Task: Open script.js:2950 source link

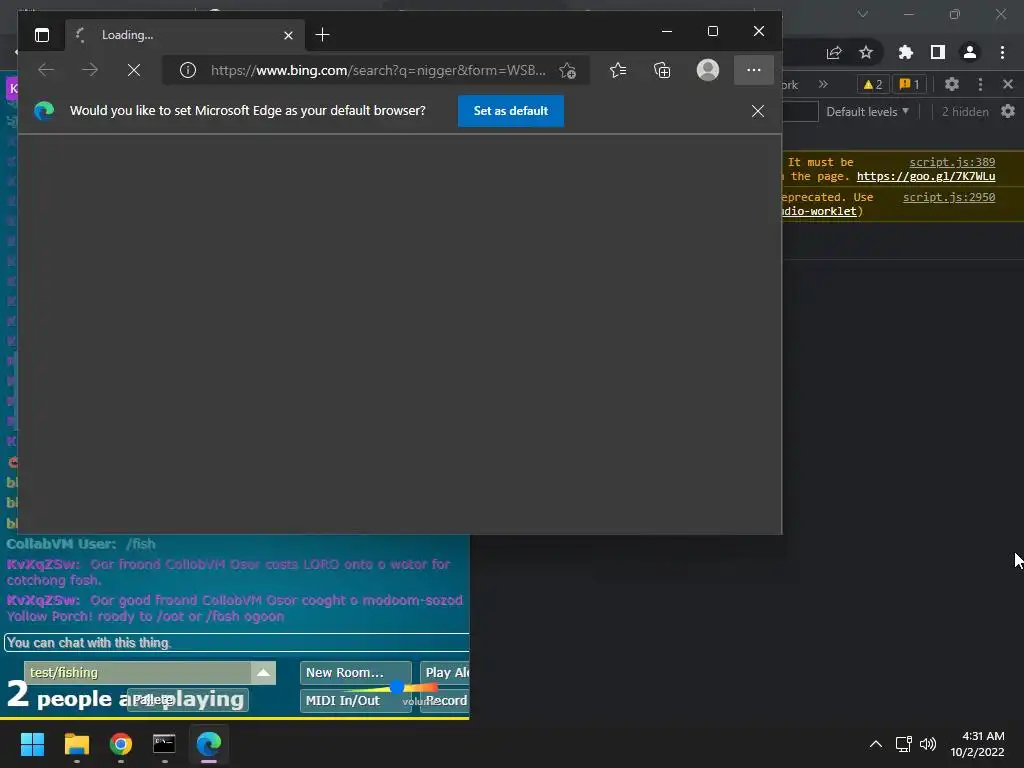Action: (949, 197)
